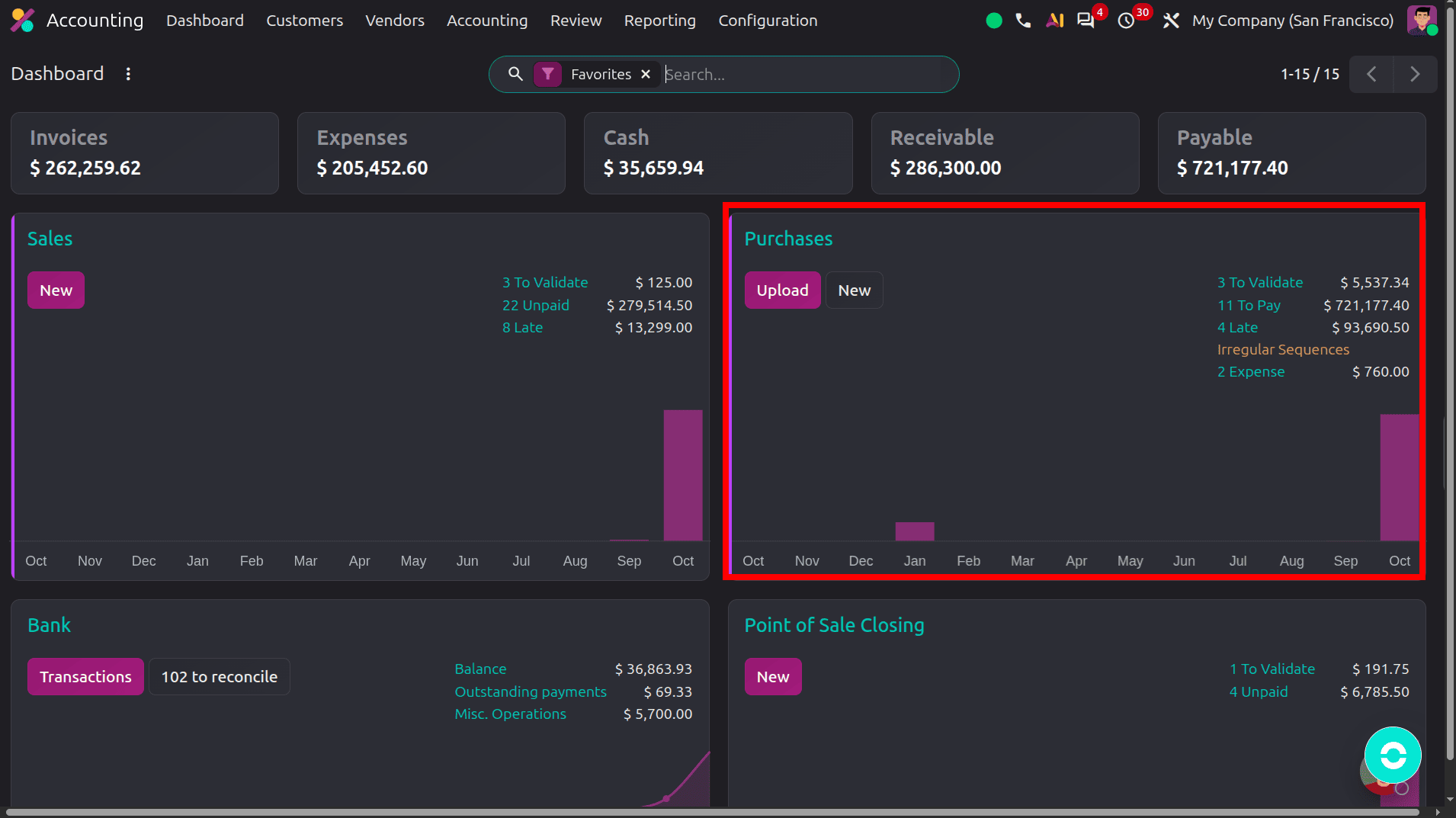This screenshot has width=1456, height=818.
Task: Open the phone VoIP icon
Action: point(1023,21)
